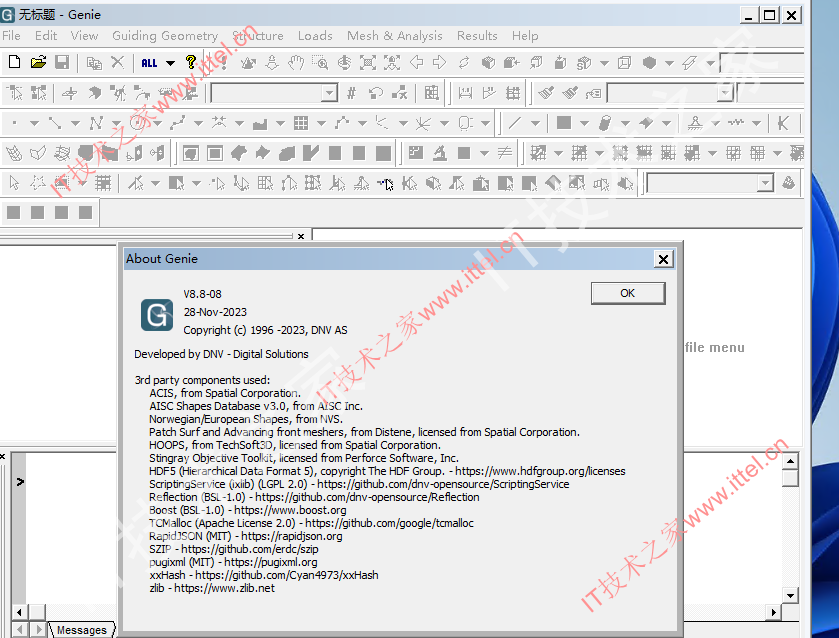839x638 pixels.
Task: Select the zigzag spring tool
Action: click(x=736, y=123)
